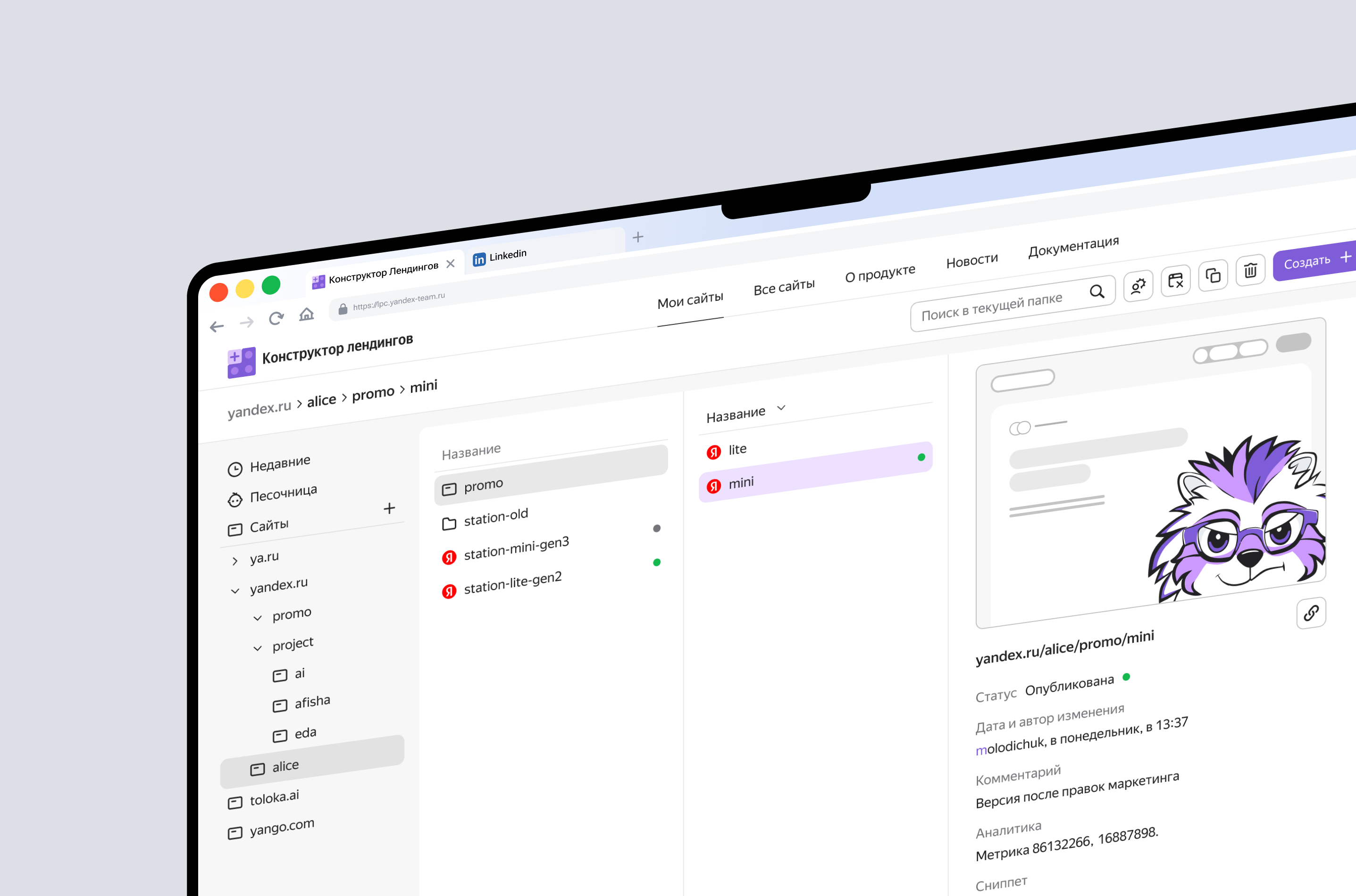Add a site with plus icon
This screenshot has height=896, width=1356.
[389, 508]
